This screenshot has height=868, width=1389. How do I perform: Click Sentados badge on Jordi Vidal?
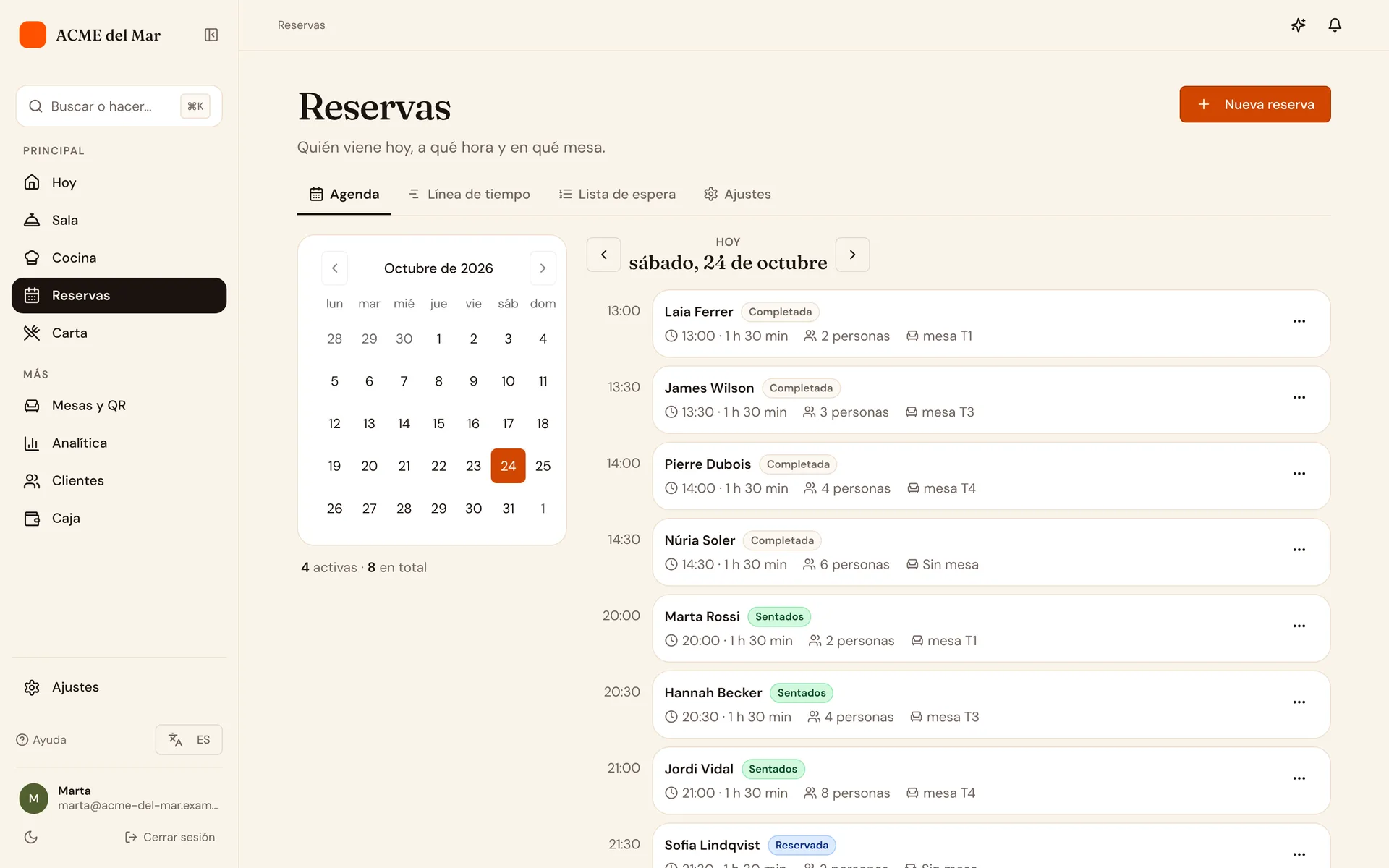tap(773, 769)
